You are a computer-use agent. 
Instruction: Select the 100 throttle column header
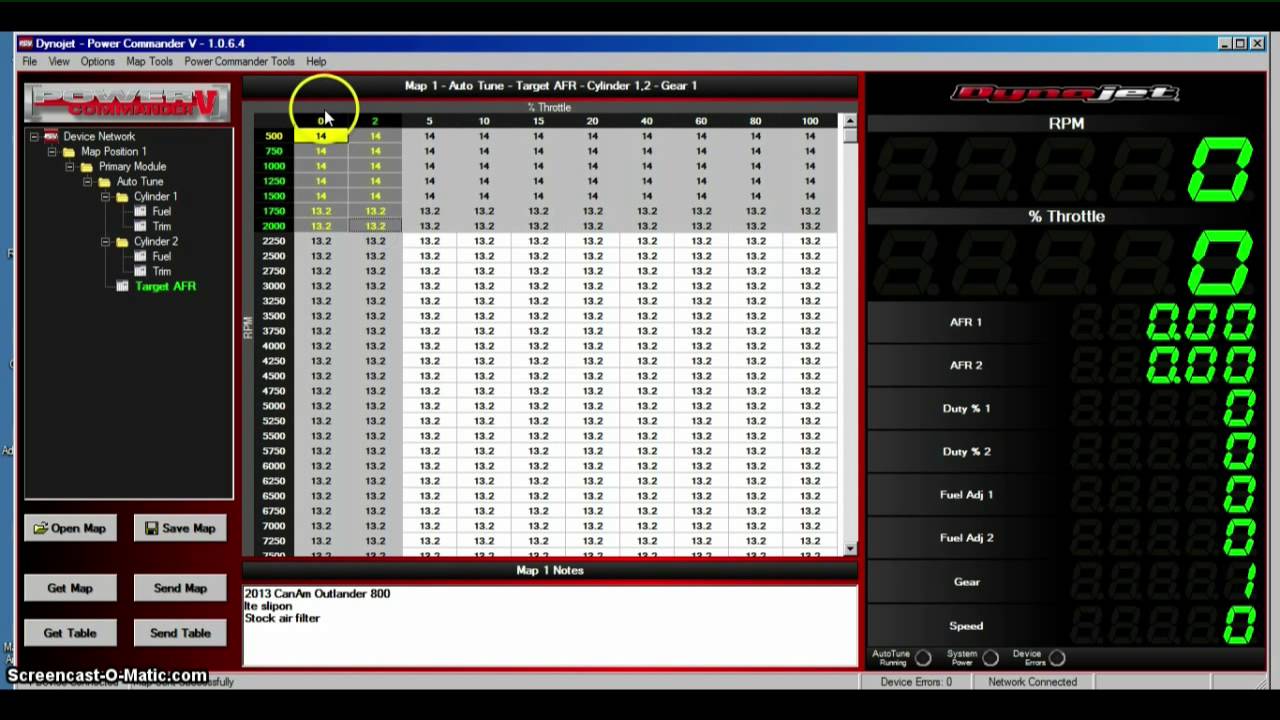(x=810, y=121)
